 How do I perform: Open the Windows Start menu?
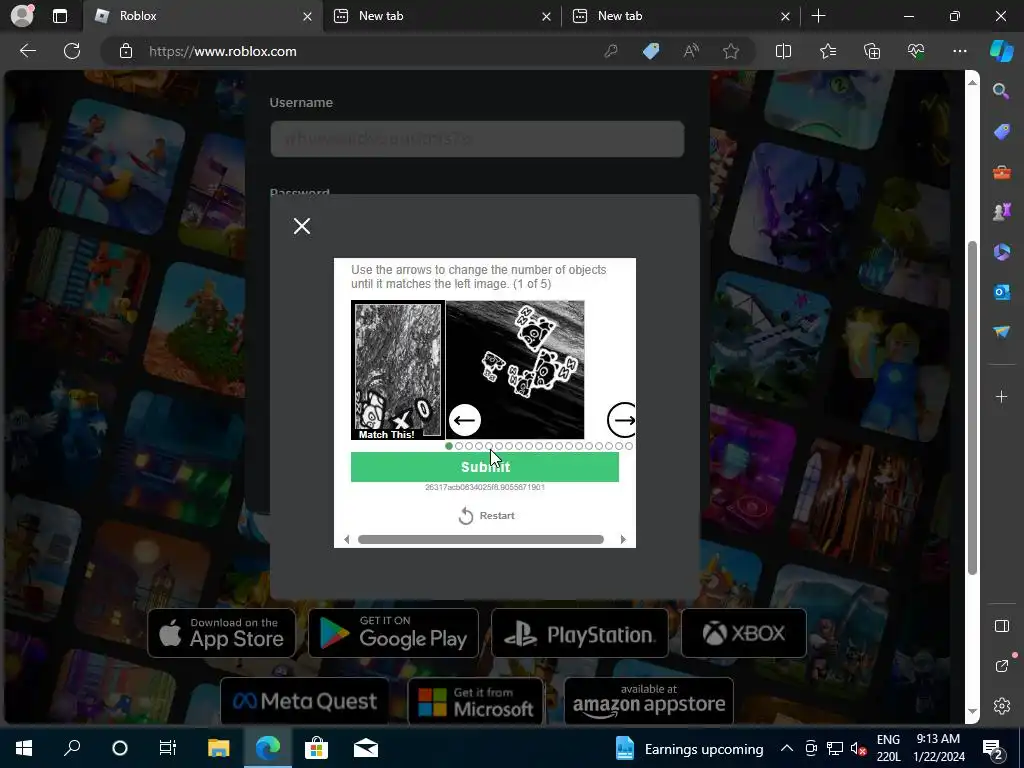coord(24,748)
